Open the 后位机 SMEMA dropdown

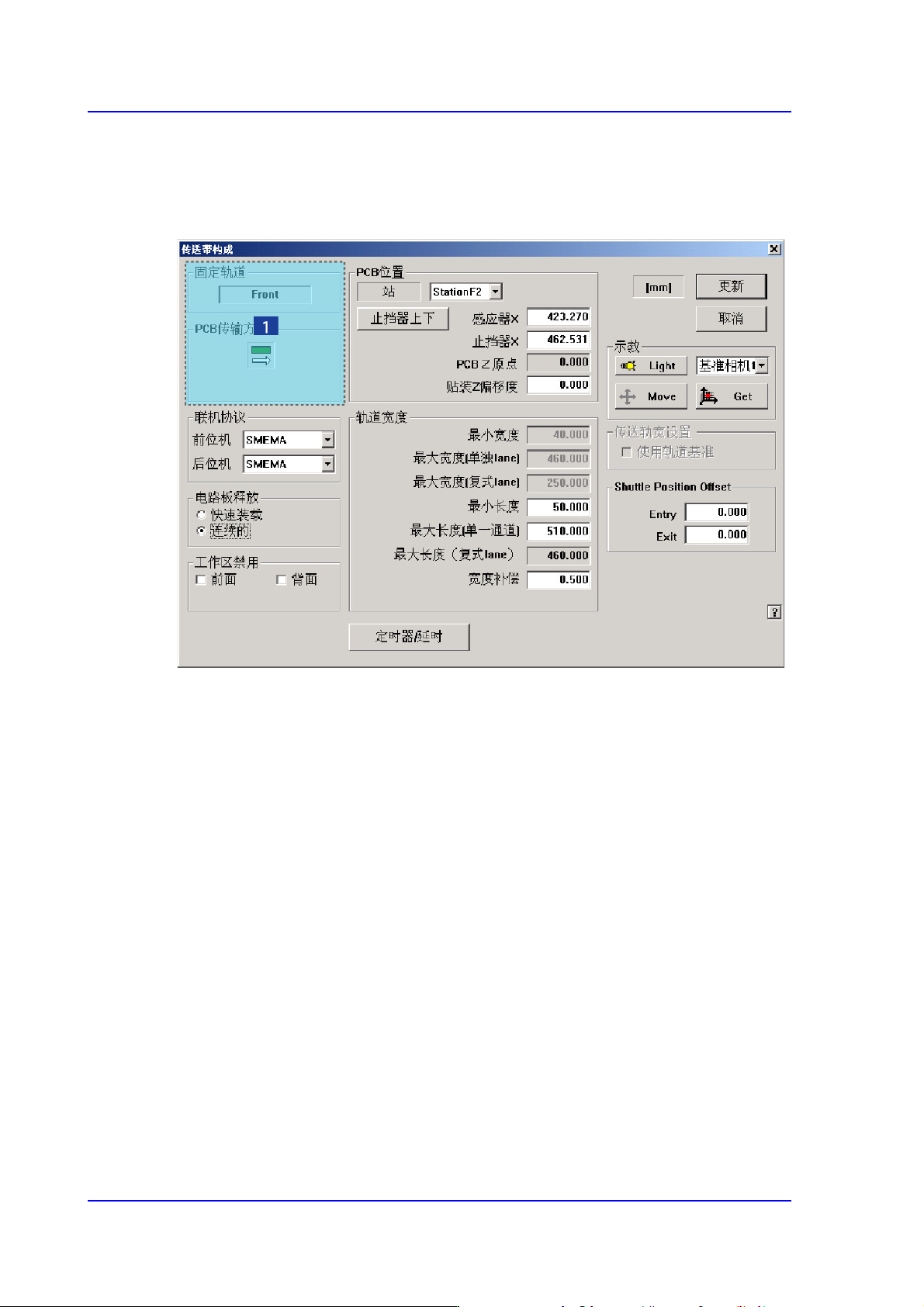327,464
